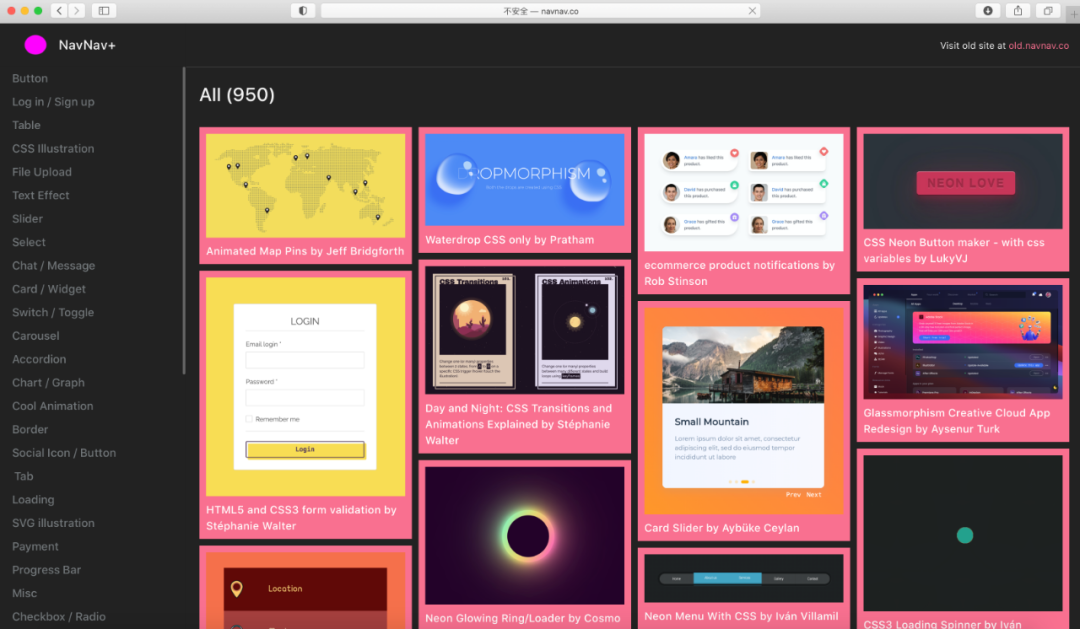Go back with Safari's back arrow
1080x629 pixels.
tap(59, 11)
